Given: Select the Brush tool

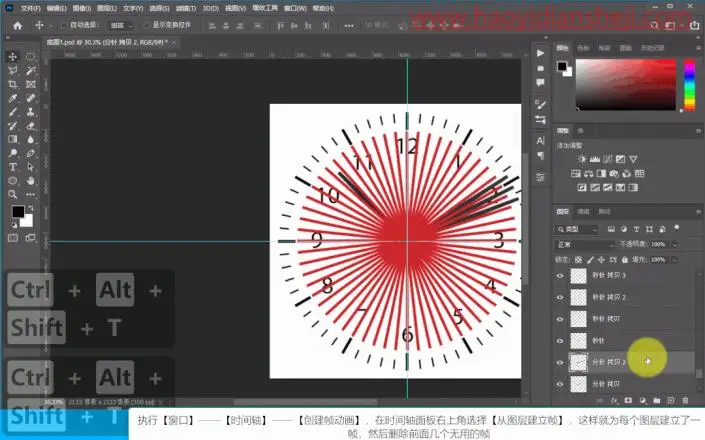Looking at the screenshot, I should (x=13, y=112).
